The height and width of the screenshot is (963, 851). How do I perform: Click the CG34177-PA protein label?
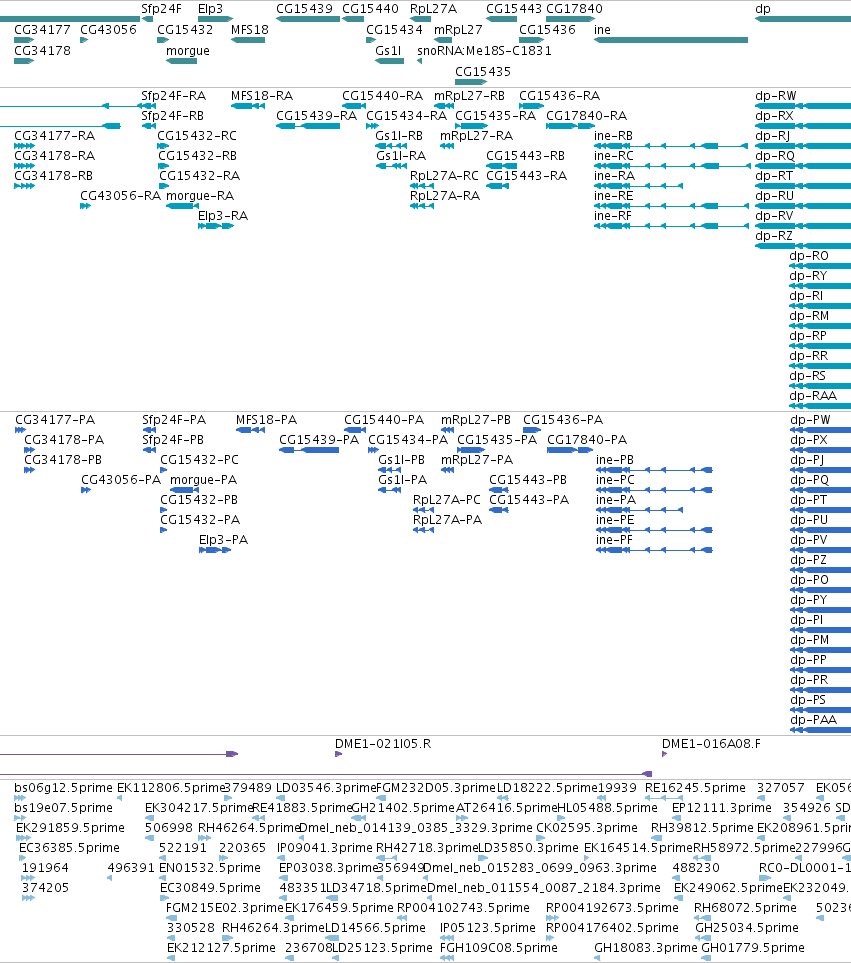pos(55,419)
